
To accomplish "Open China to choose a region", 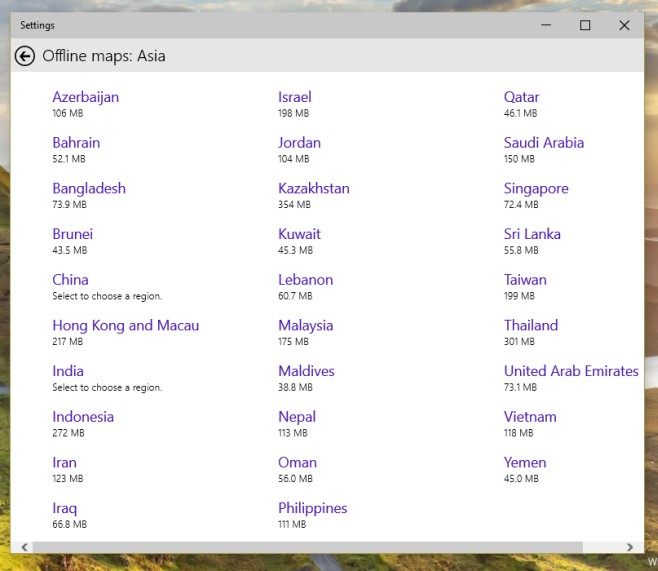I will tap(70, 280).
